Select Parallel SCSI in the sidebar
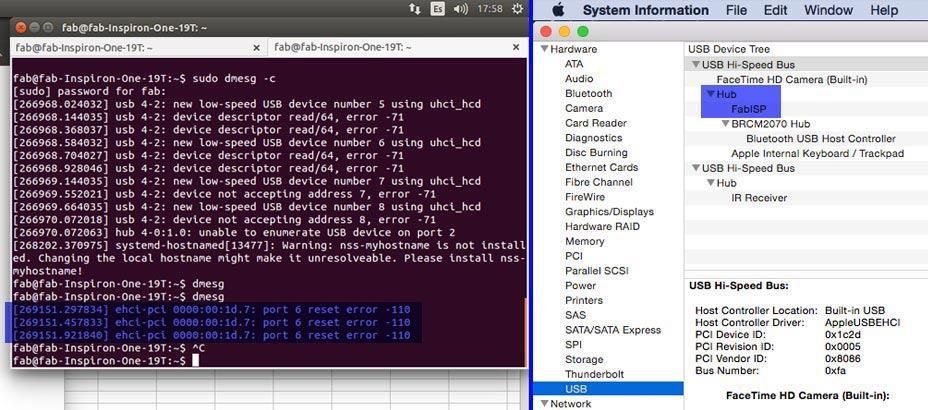 pos(597,271)
